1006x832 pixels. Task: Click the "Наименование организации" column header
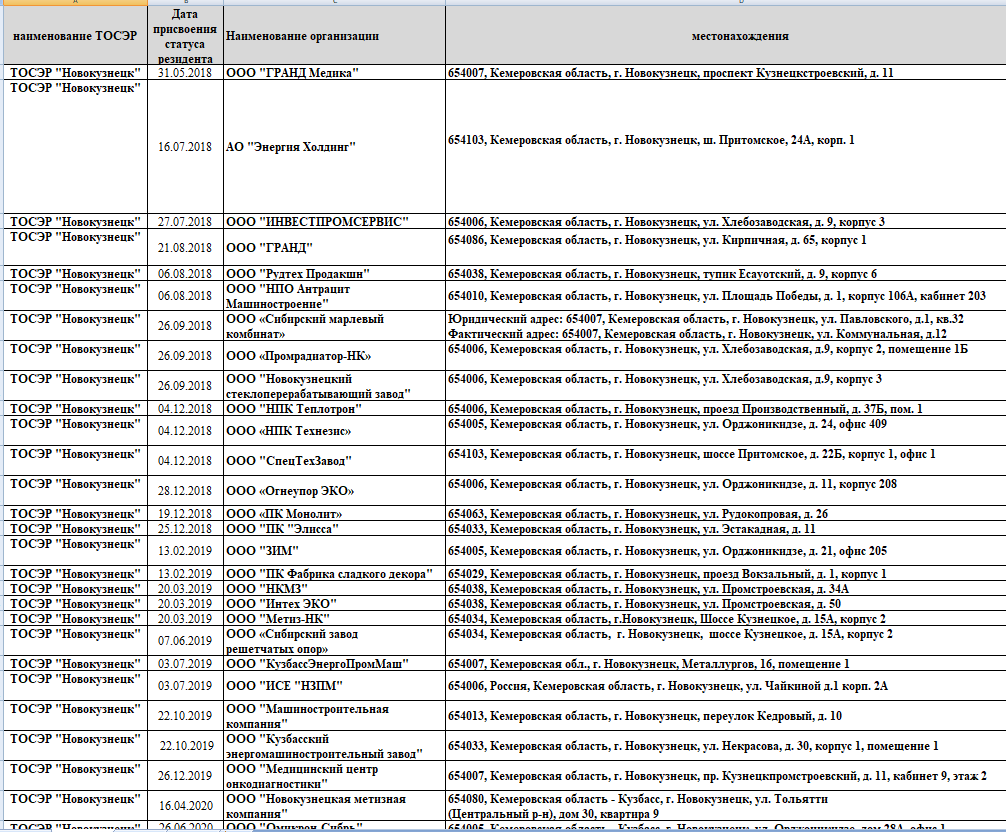[334, 36]
